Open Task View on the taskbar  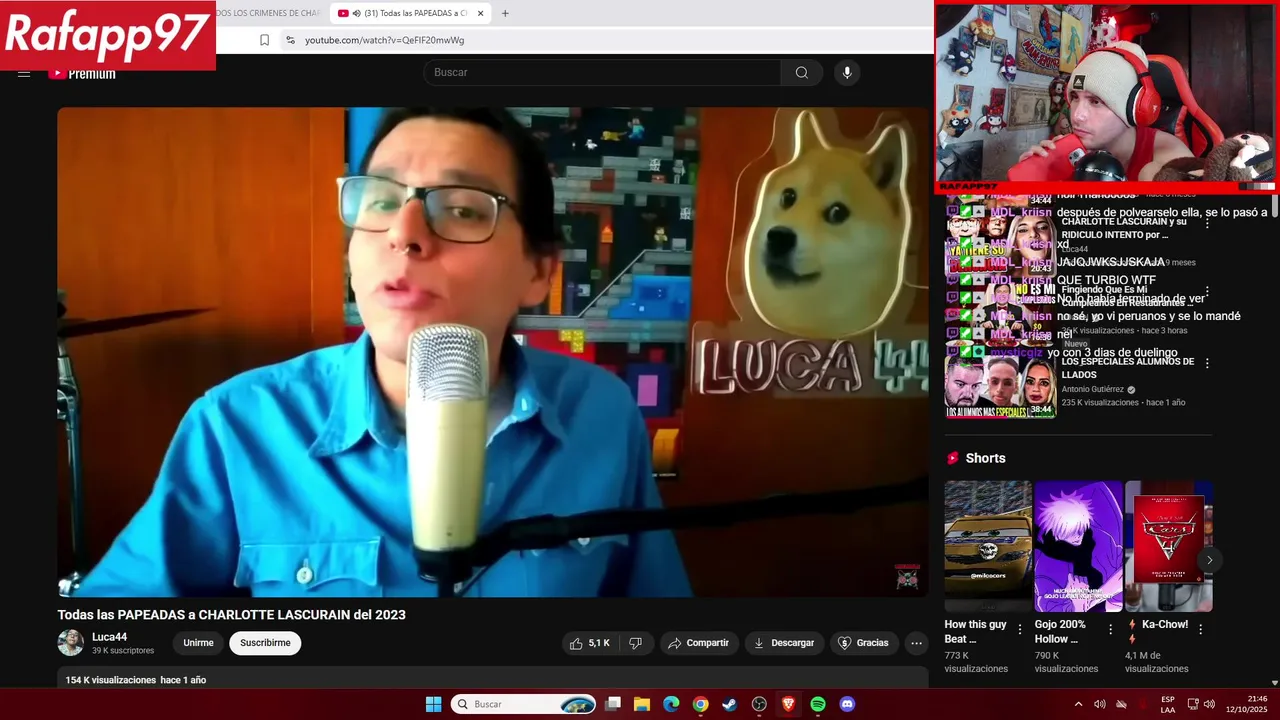[x=613, y=704]
